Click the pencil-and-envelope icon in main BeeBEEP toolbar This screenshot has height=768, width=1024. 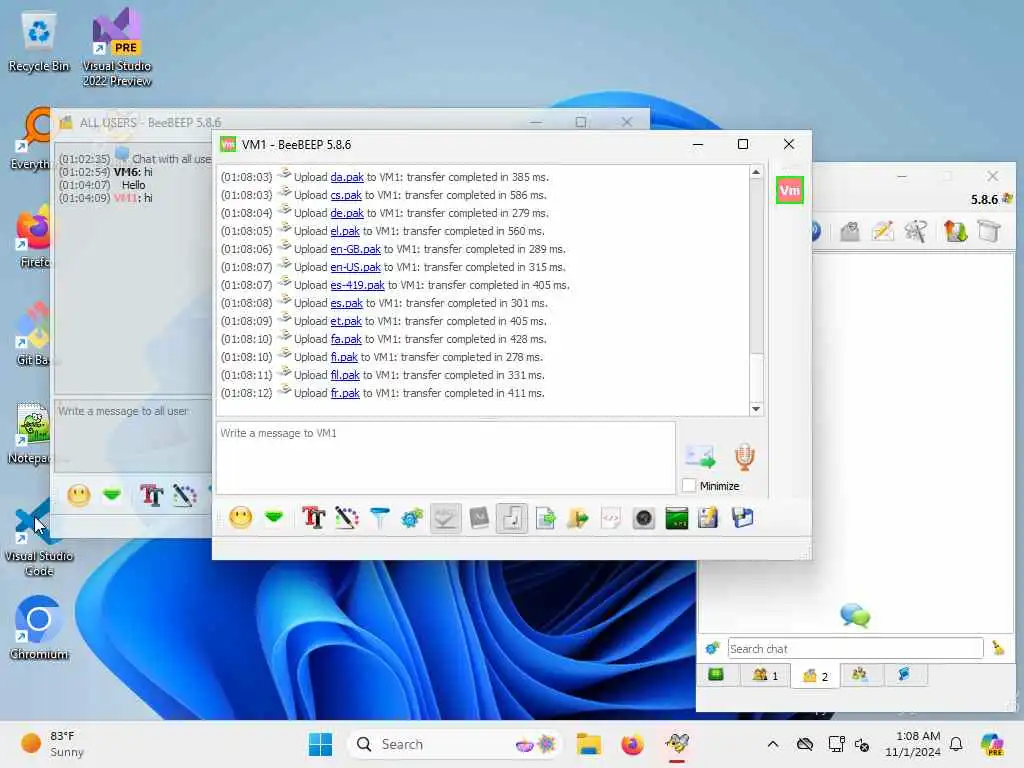(882, 231)
